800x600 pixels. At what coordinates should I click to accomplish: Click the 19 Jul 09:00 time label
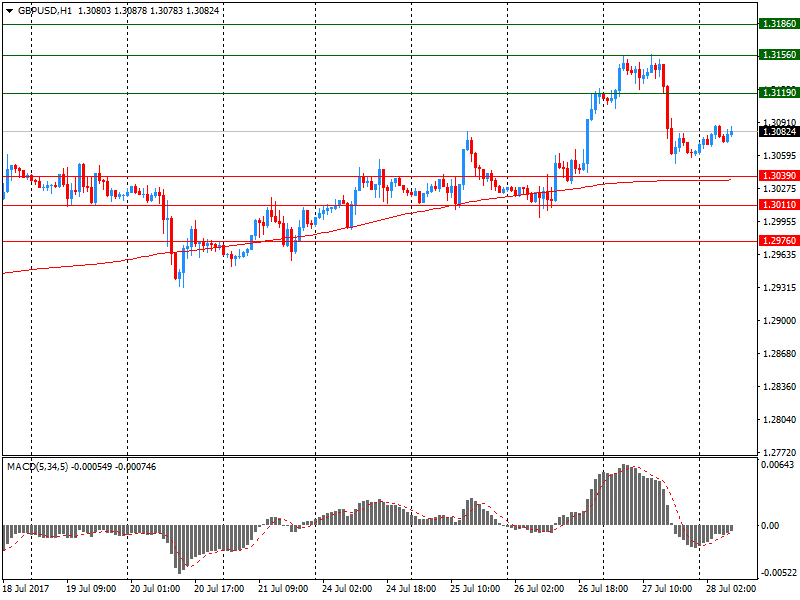click(91, 588)
